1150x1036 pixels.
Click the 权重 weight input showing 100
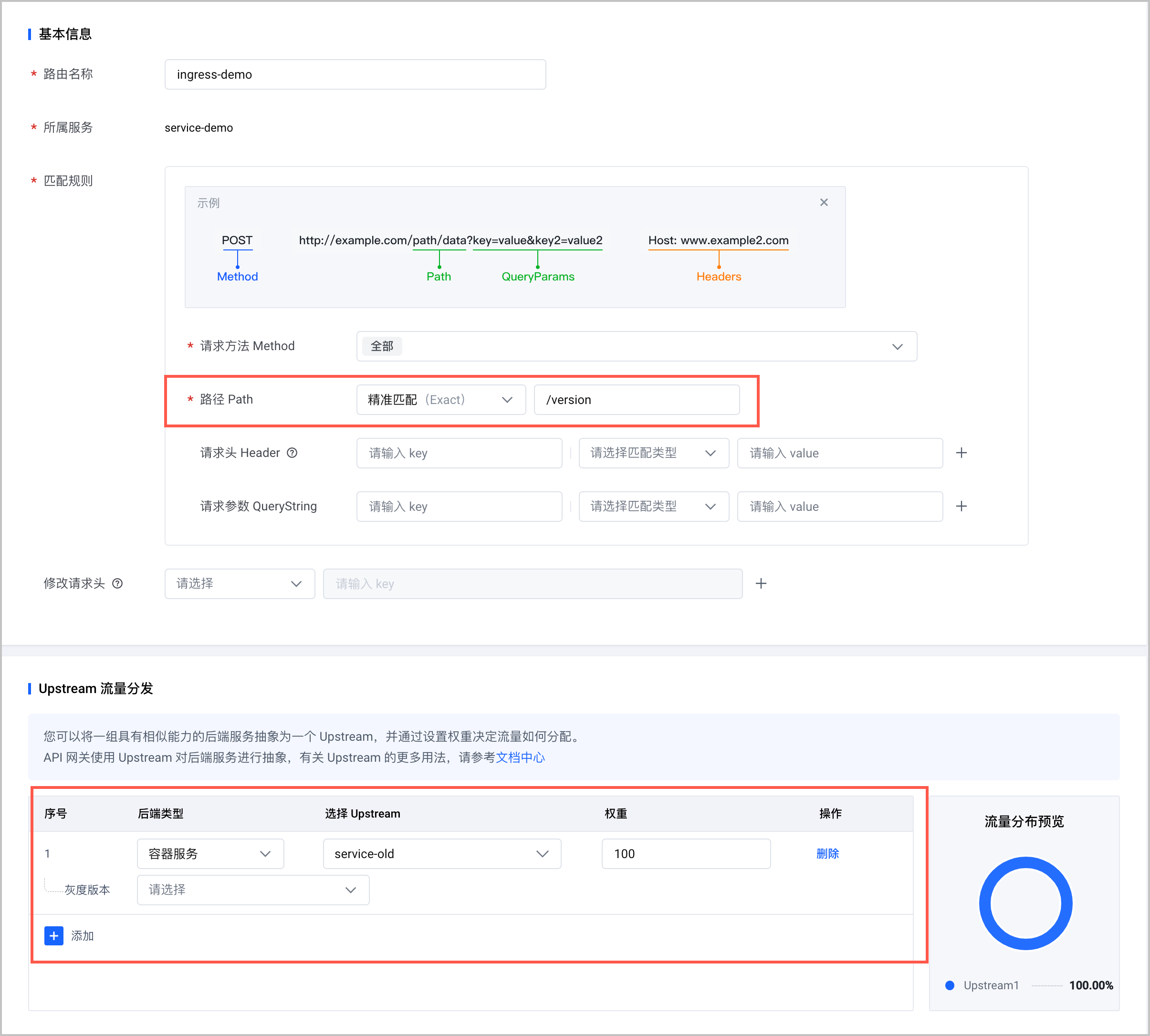tap(686, 854)
